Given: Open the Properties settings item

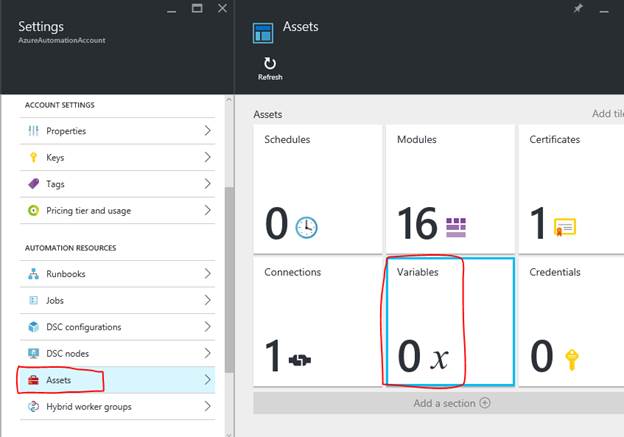Looking at the screenshot, I should pos(117,131).
